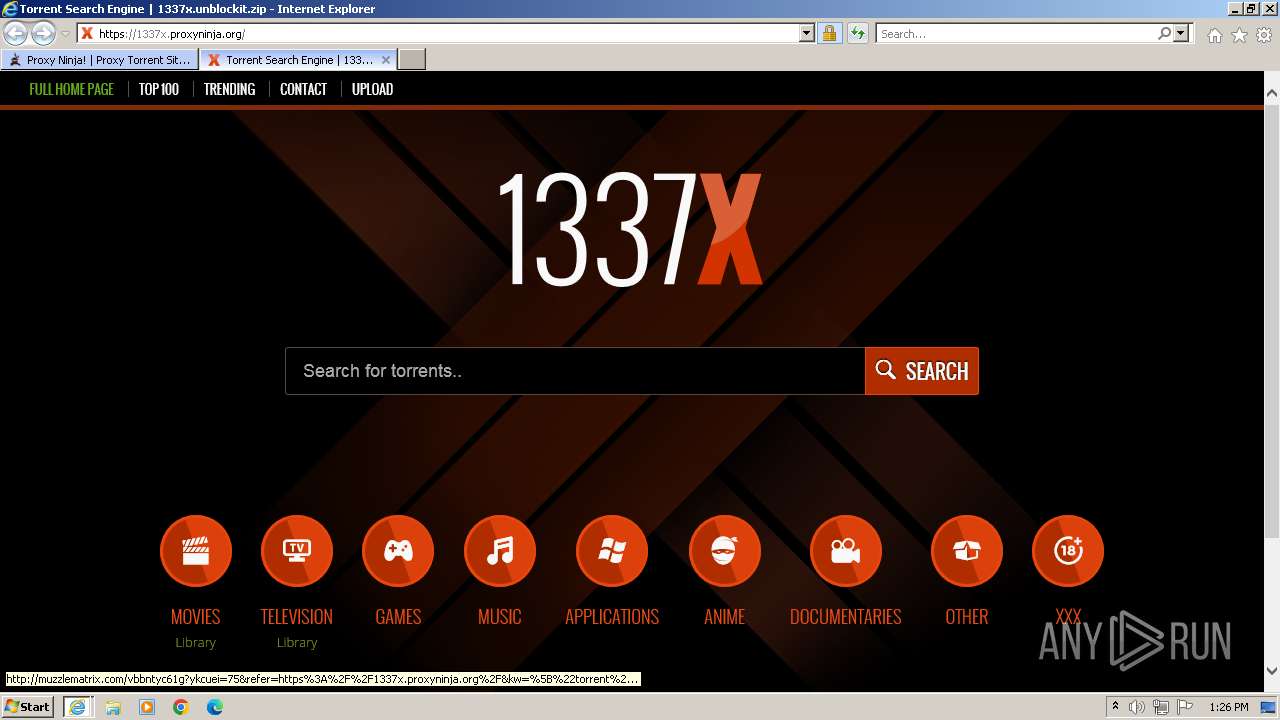Click the scrollbar up arrow
The image size is (1280, 720).
click(1272, 92)
